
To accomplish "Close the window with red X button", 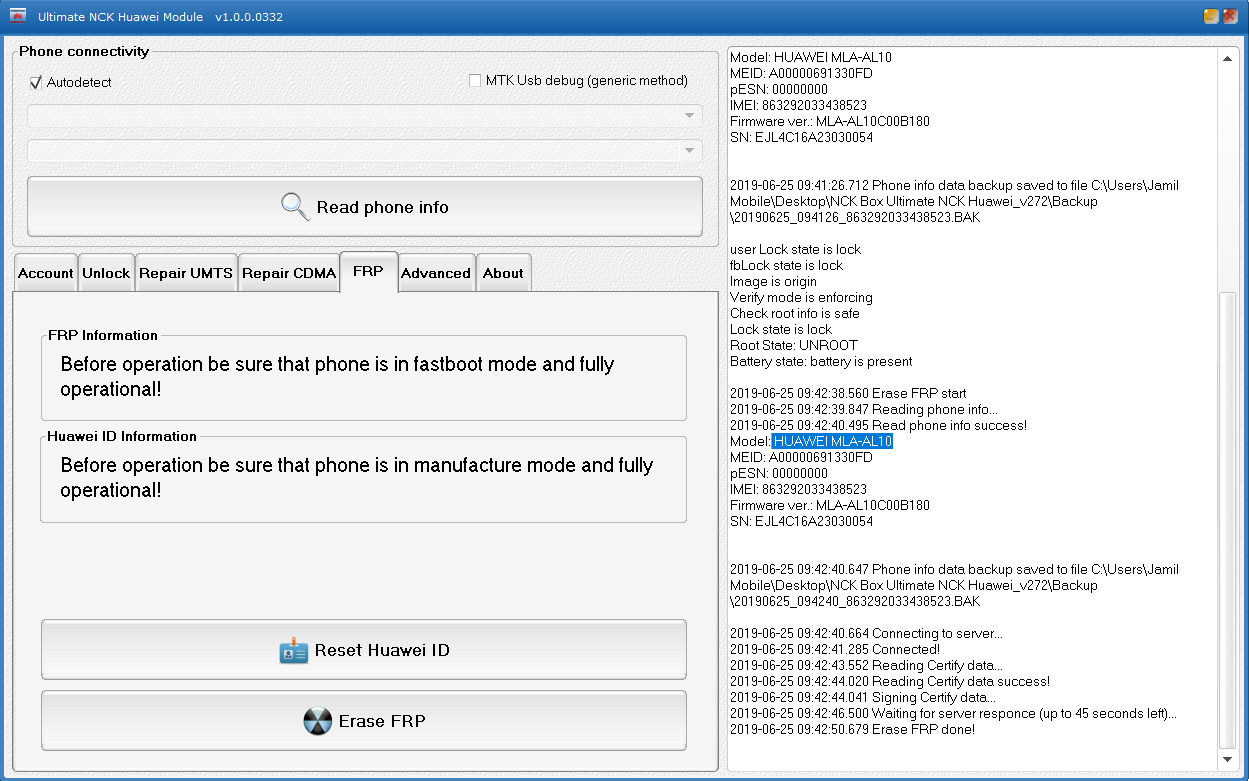I will pos(1230,16).
